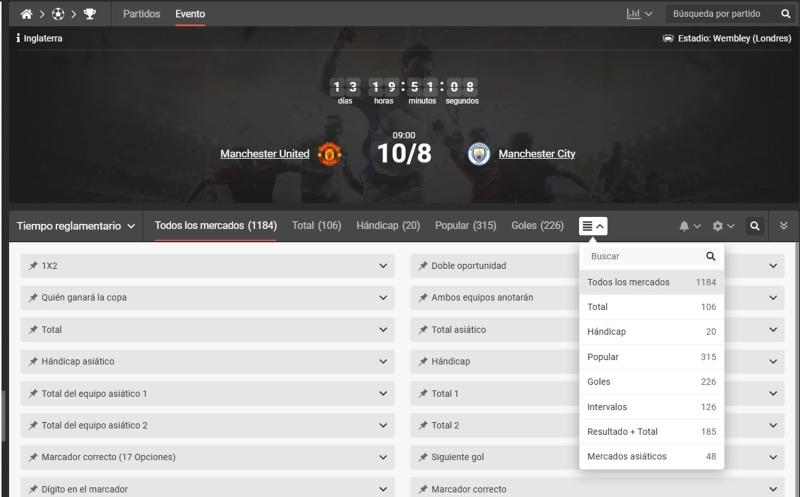Open the settings gear icon menu

[718, 226]
